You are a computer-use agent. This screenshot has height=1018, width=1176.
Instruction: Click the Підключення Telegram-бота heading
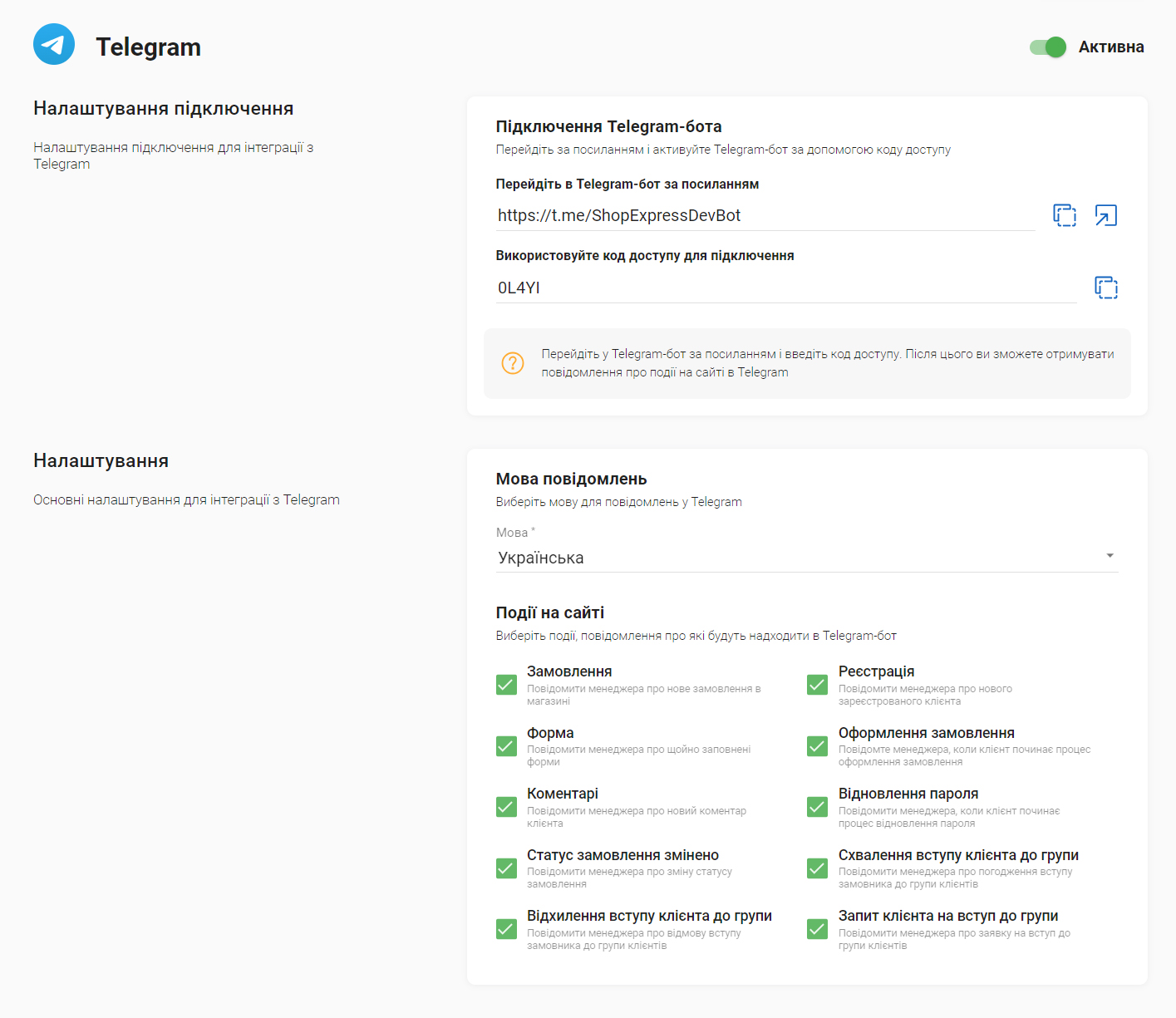click(608, 126)
